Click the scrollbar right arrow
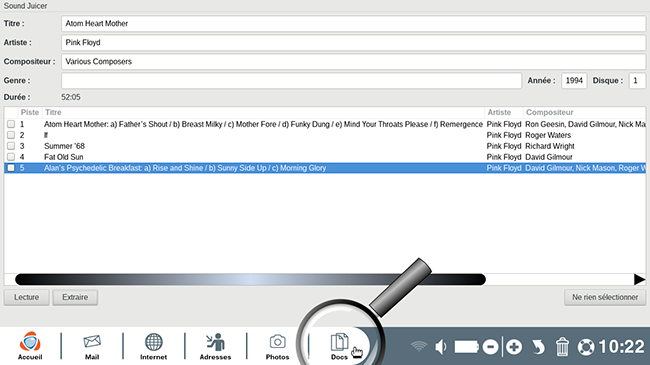Viewport: 650px width, 365px height. coord(639,280)
